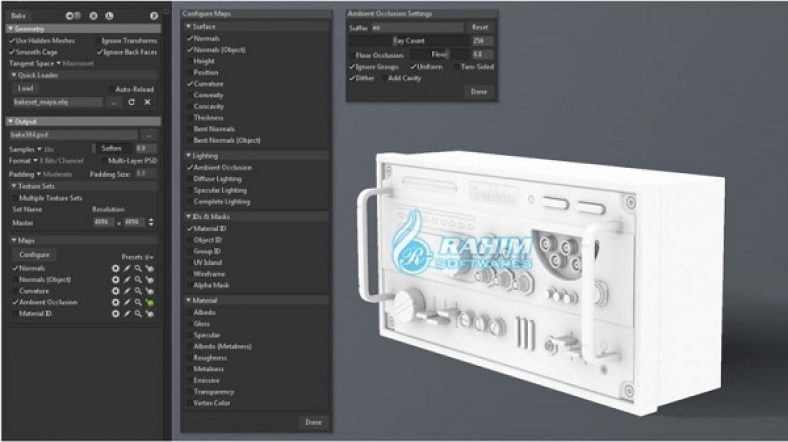
Task: Click Reset in Ambient Occlusion Settings
Action: coord(480,28)
